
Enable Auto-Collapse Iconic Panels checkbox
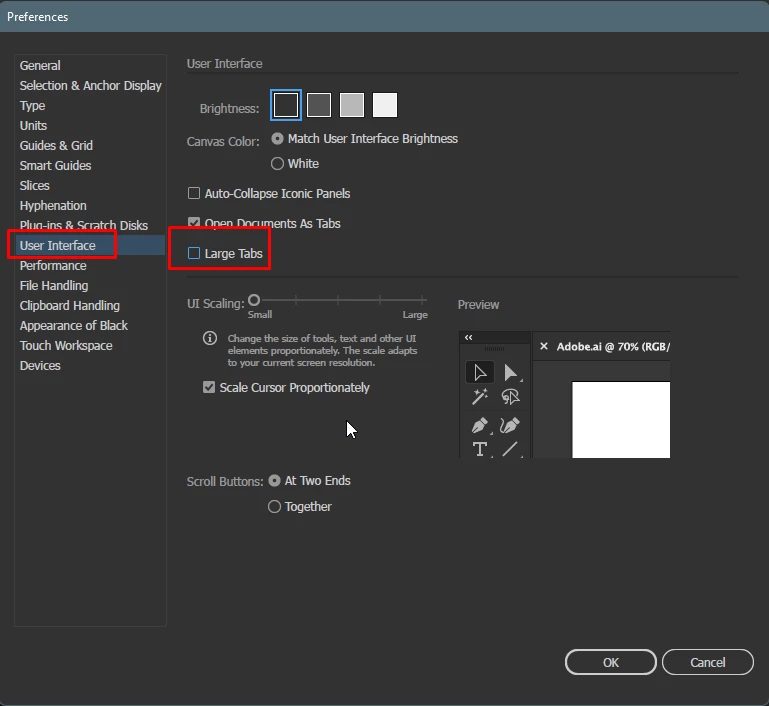194,193
